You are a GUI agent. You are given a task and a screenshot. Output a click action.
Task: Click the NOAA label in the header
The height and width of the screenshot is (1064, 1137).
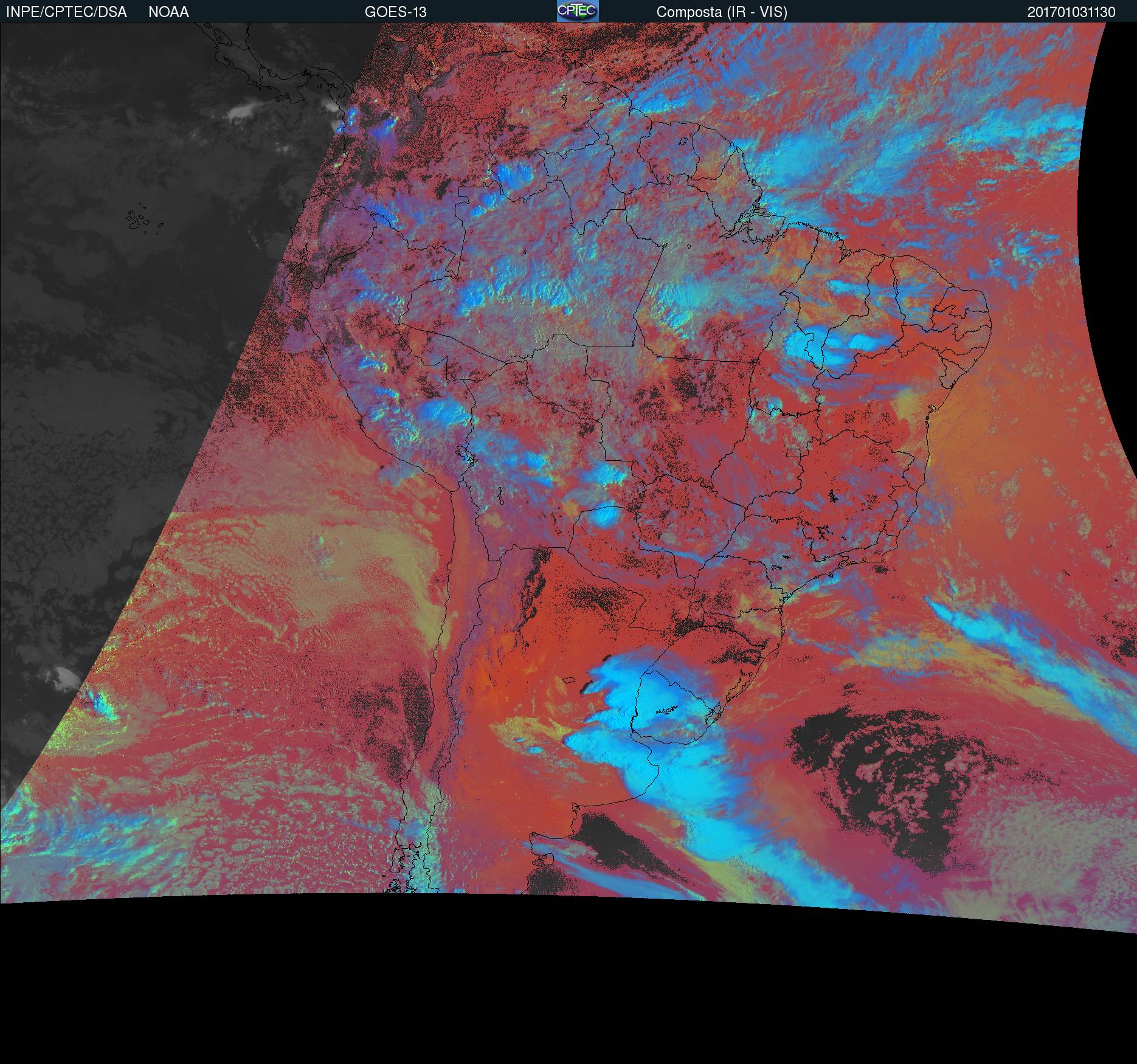[168, 12]
